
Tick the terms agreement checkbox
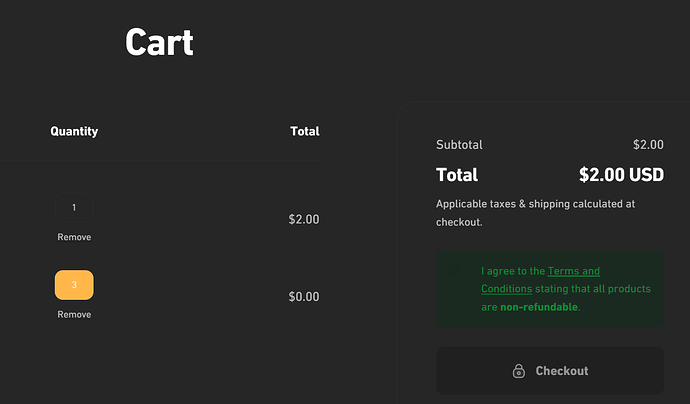[454, 270]
